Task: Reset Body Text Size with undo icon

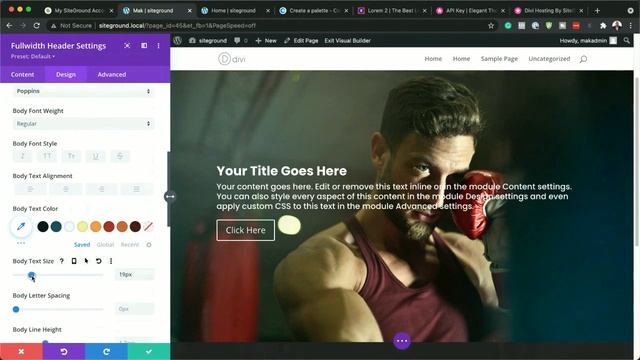Action: (98, 261)
